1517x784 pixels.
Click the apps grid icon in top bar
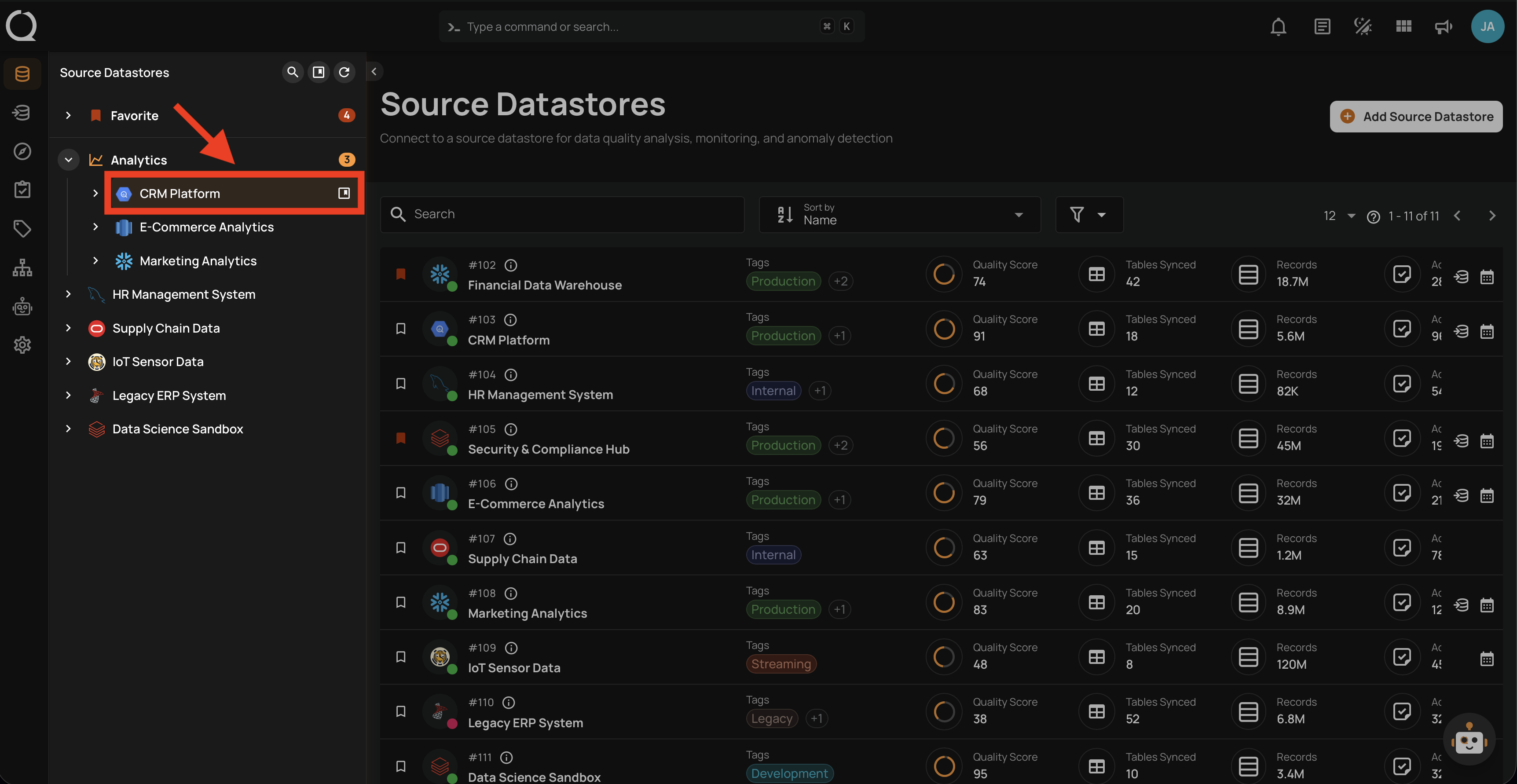pos(1403,26)
